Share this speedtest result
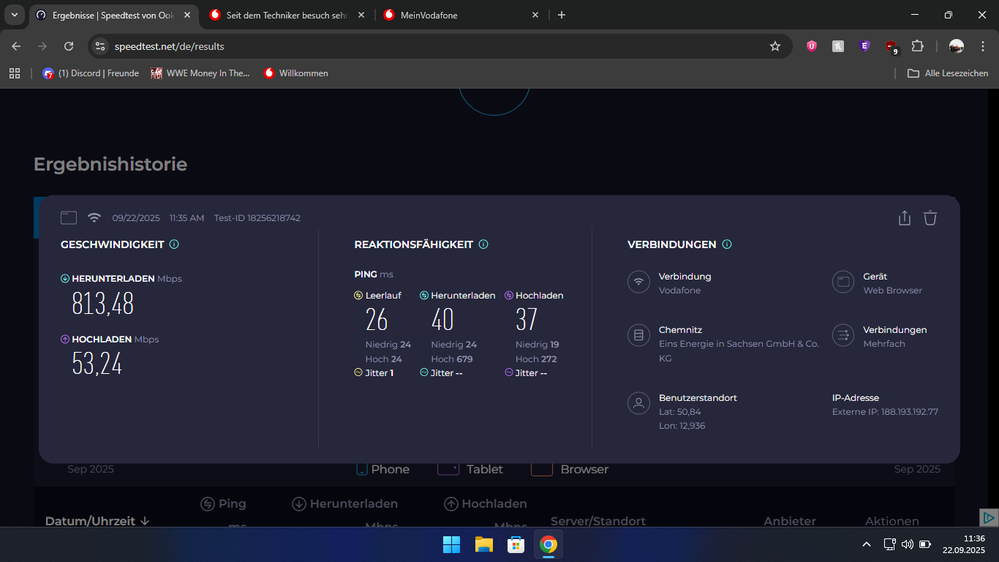Screen dimensions: 999x562 pos(904,218)
